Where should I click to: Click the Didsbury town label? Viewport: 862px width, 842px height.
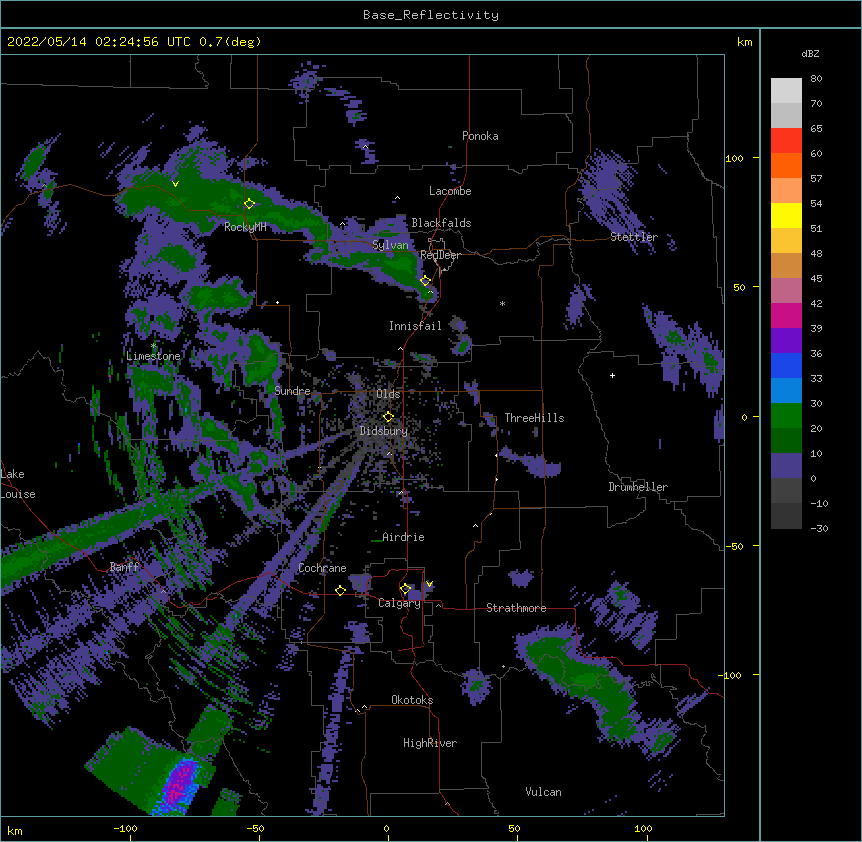click(x=384, y=431)
